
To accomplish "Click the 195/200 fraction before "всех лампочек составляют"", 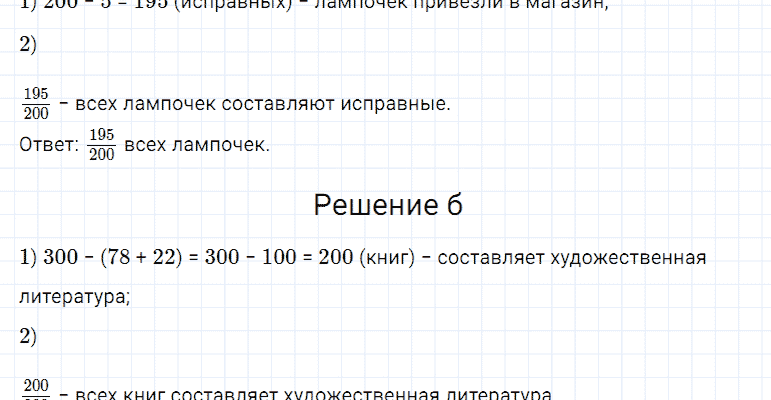I will pyautogui.click(x=35, y=103).
